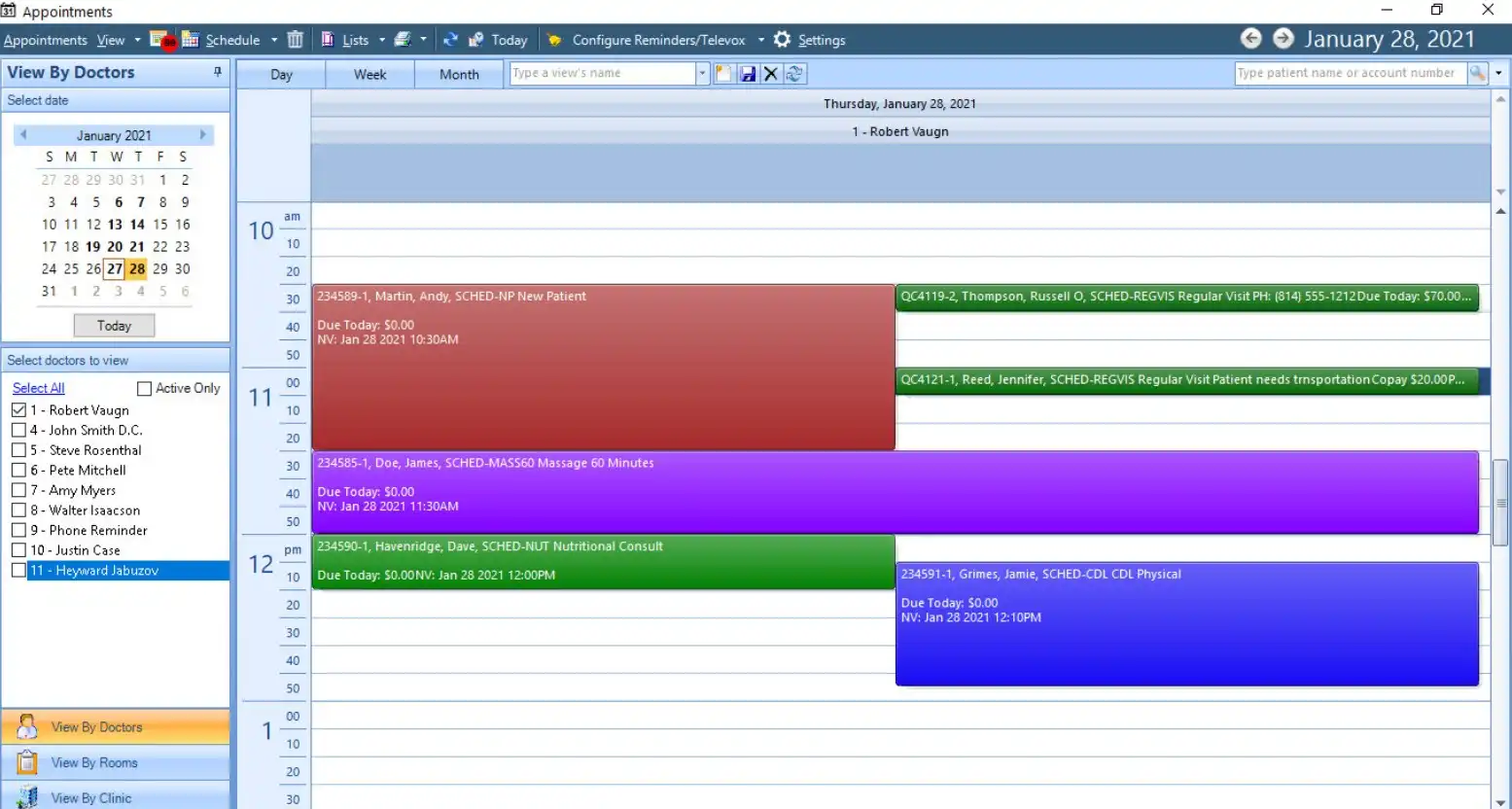Refresh the schedule using the refresh arrows icon
Viewport: 1512px width, 809px height.
449,40
